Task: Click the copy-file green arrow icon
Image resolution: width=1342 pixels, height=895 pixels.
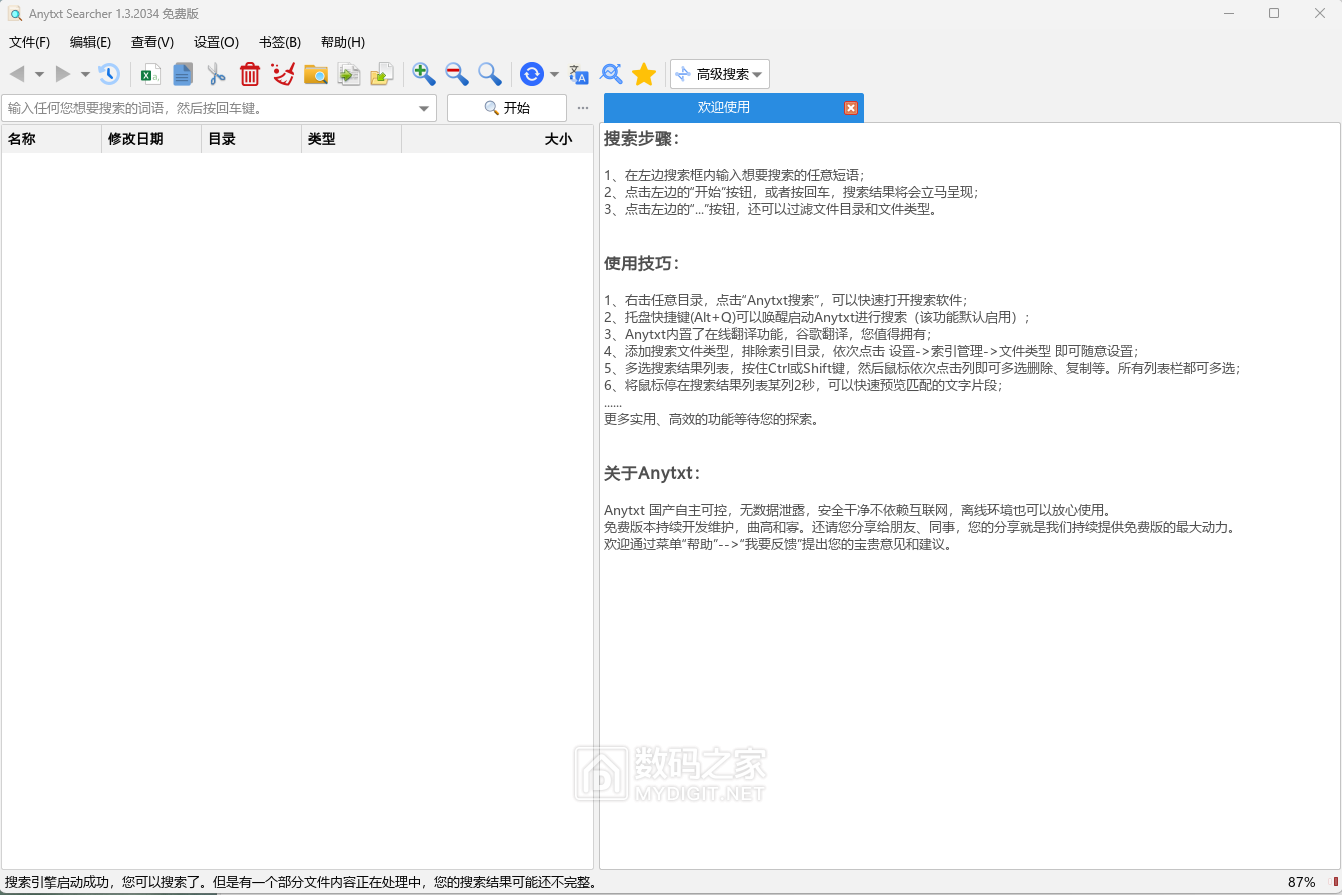Action: (349, 74)
